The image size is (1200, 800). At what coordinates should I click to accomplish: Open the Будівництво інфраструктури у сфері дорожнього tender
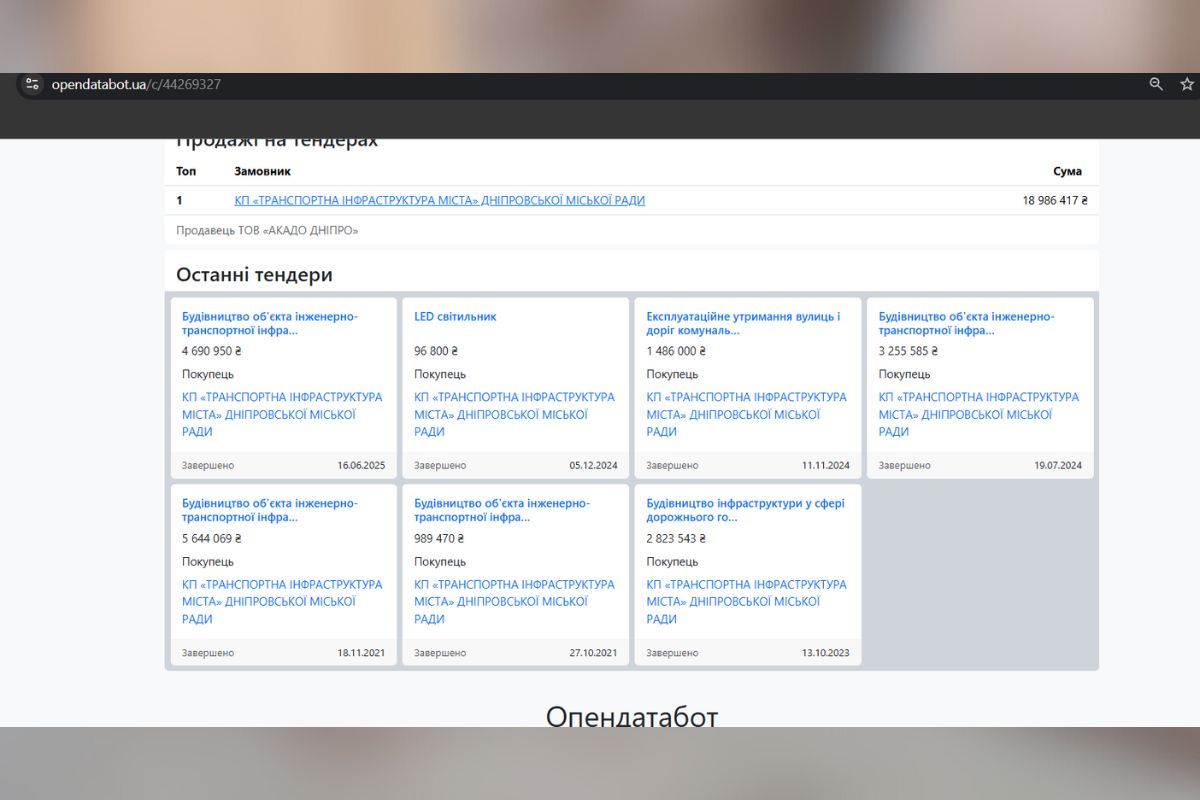pyautogui.click(x=745, y=510)
